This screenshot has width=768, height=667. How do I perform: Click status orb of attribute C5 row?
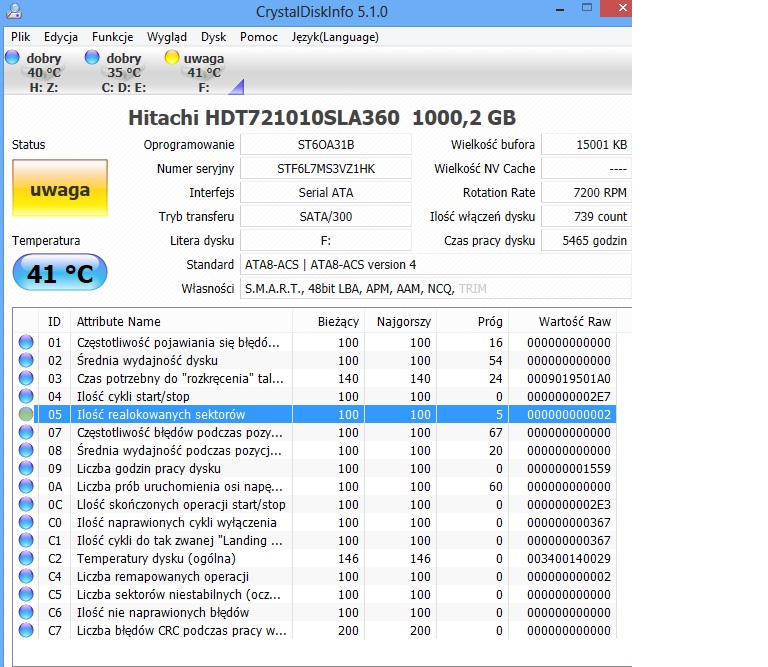pos(26,594)
